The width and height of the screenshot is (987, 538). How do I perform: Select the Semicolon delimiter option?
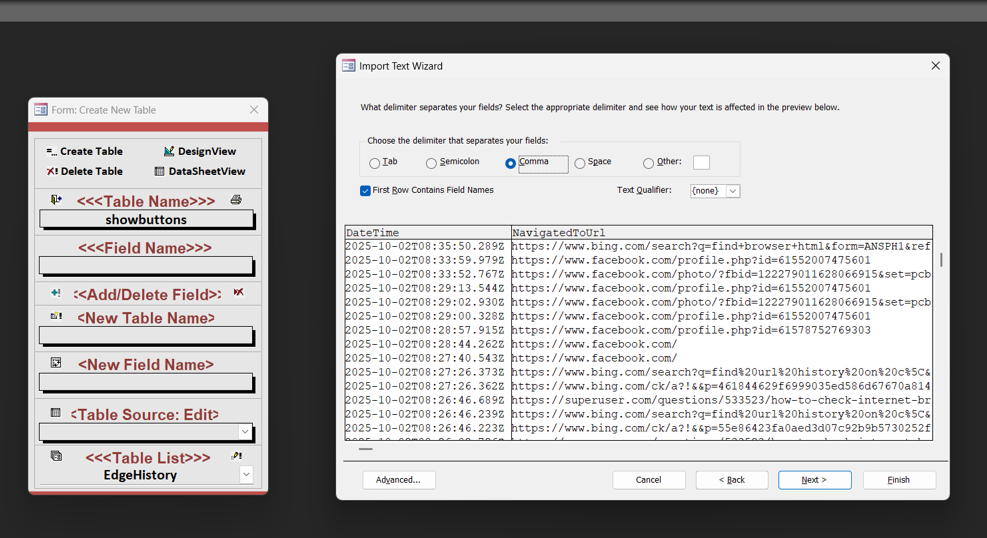(431, 164)
